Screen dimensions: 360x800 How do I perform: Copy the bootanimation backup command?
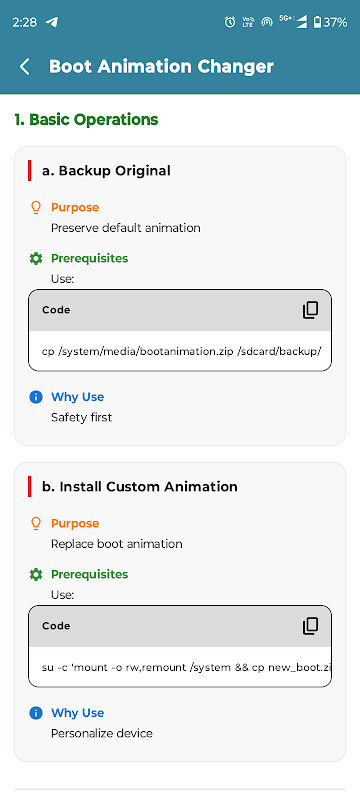(x=310, y=310)
